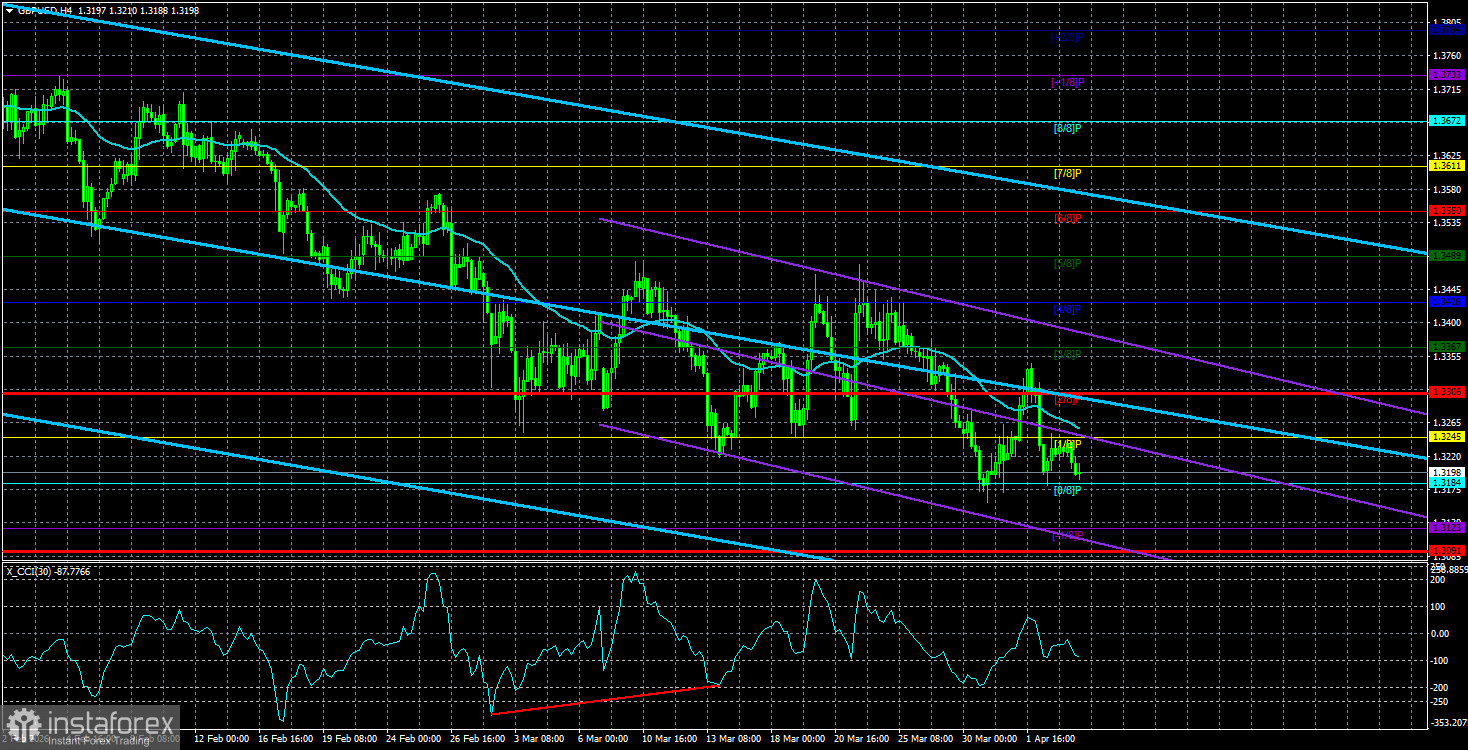The image size is (1468, 750).
Task: Open the chart menu arrow beside GBPUSD,H4
Action: coord(9,10)
